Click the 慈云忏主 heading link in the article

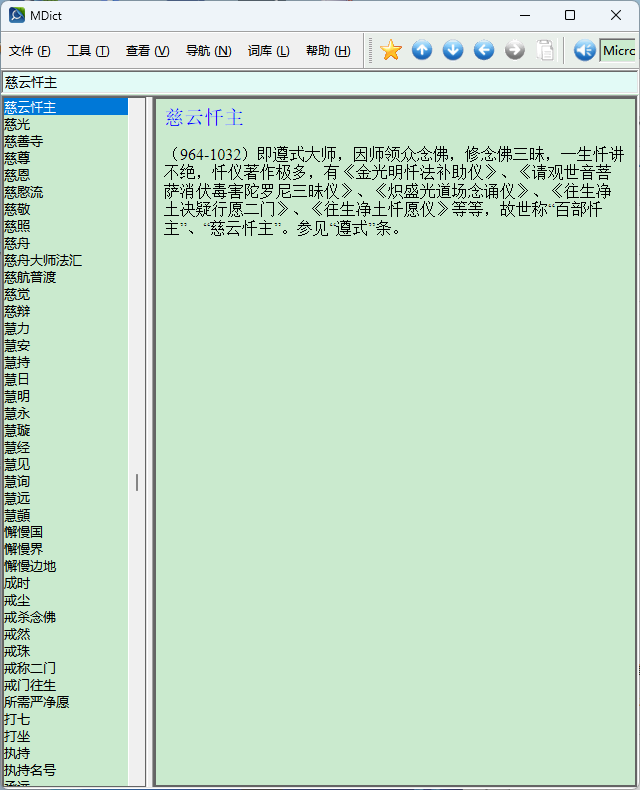pyautogui.click(x=204, y=118)
